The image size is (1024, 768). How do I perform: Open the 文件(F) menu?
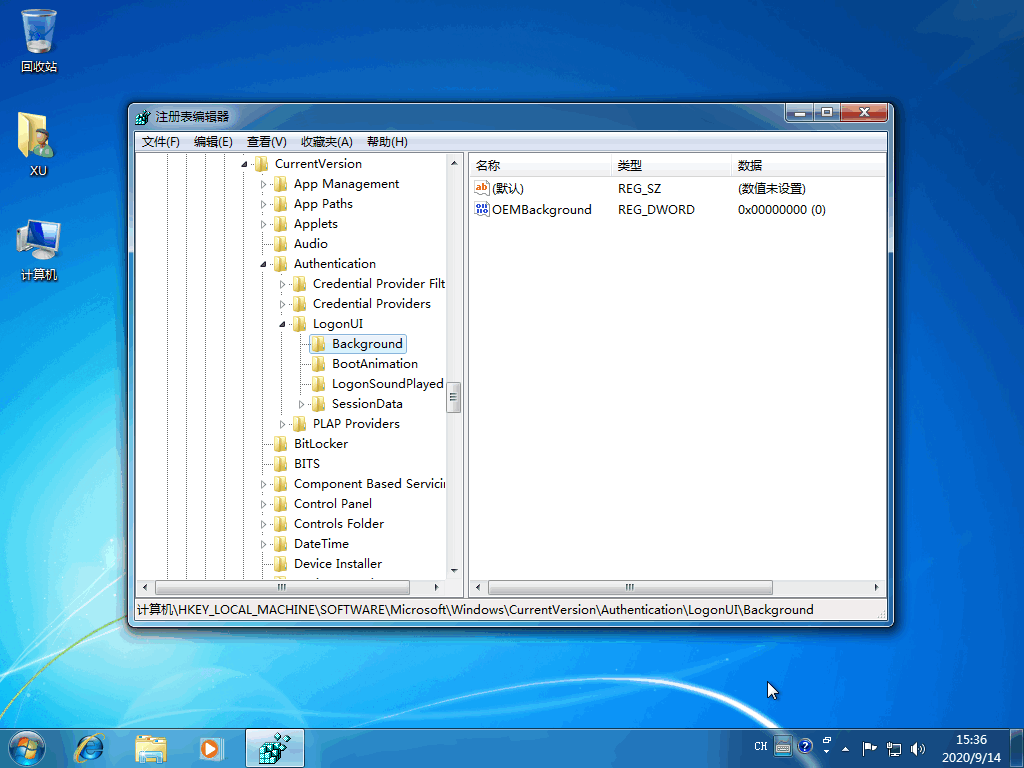pos(160,142)
